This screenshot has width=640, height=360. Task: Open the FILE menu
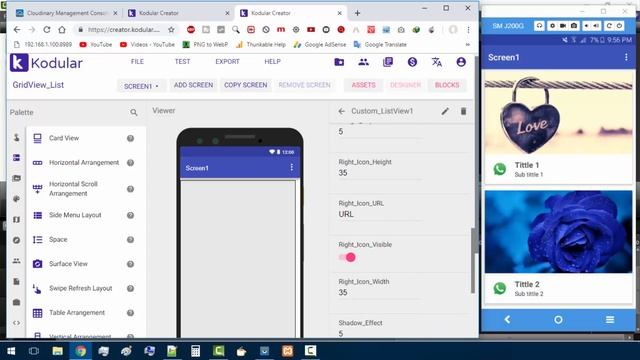tap(137, 62)
